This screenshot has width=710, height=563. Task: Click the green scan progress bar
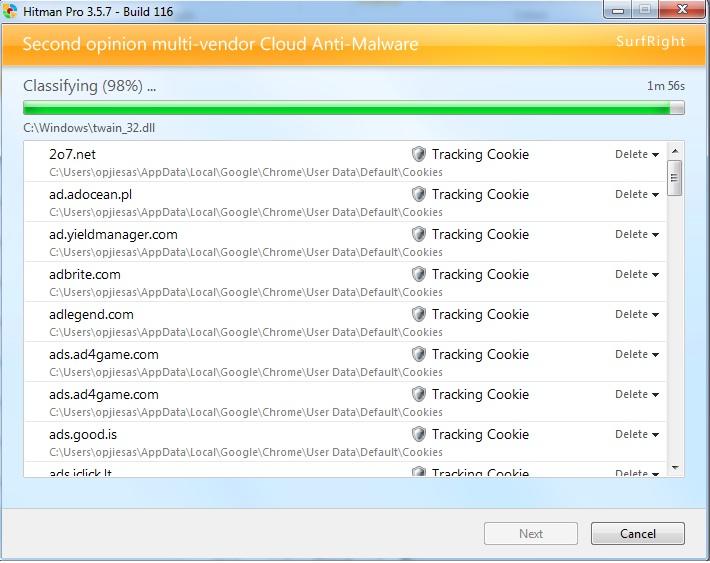point(354,108)
